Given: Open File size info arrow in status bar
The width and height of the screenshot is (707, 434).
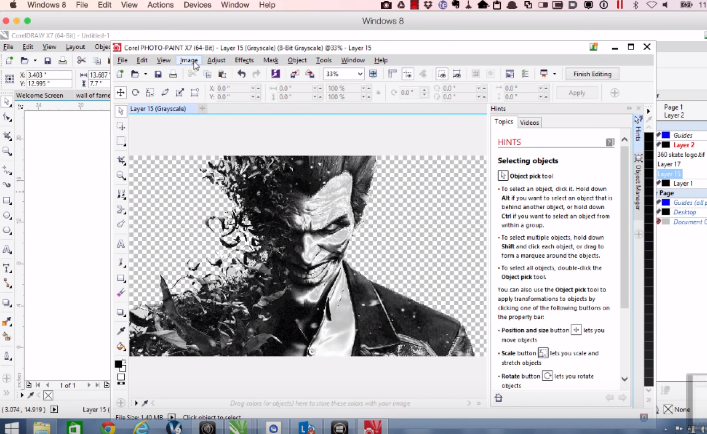Looking at the screenshot, I should (x=171, y=417).
